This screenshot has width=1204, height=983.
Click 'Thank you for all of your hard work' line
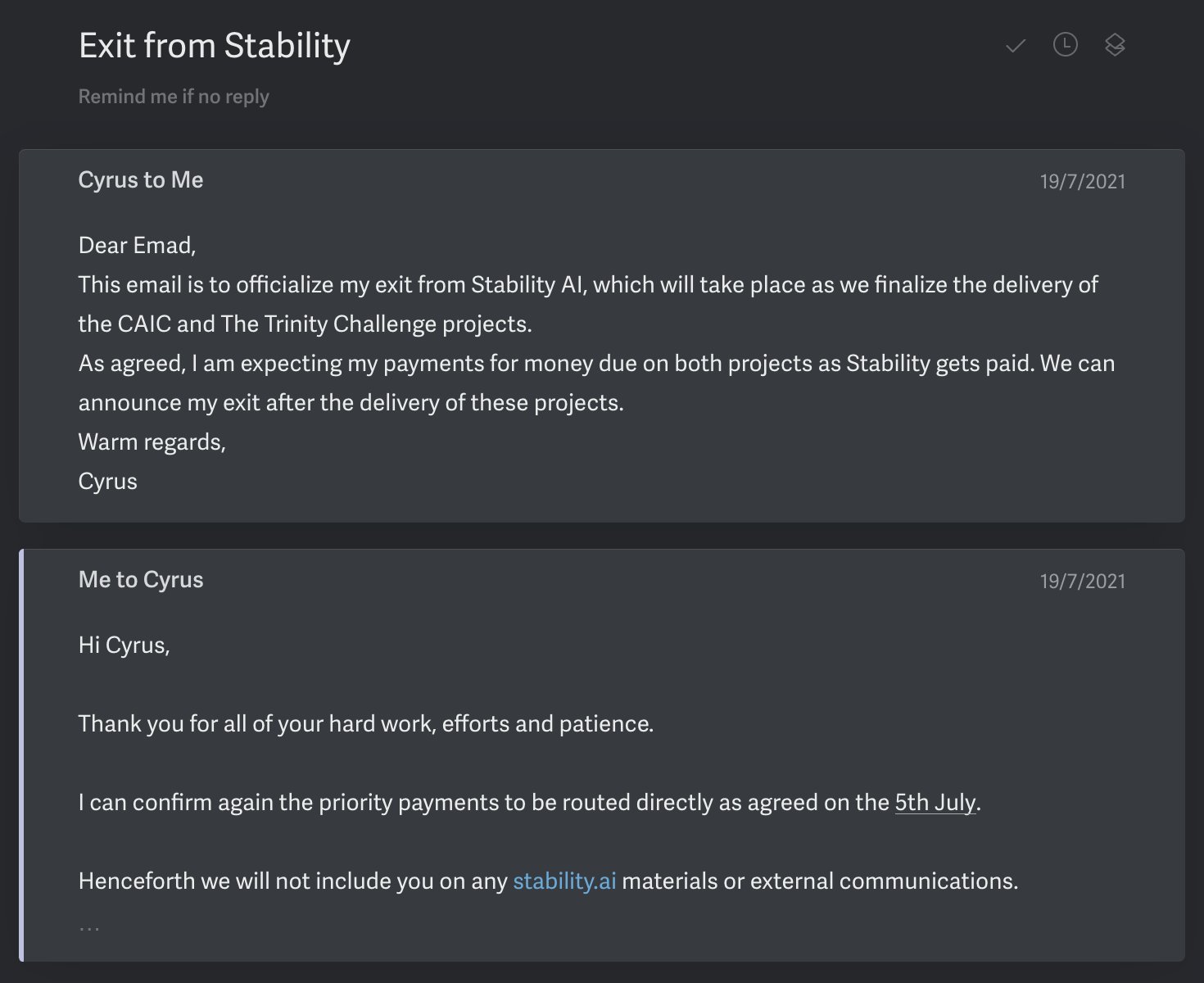(x=366, y=723)
